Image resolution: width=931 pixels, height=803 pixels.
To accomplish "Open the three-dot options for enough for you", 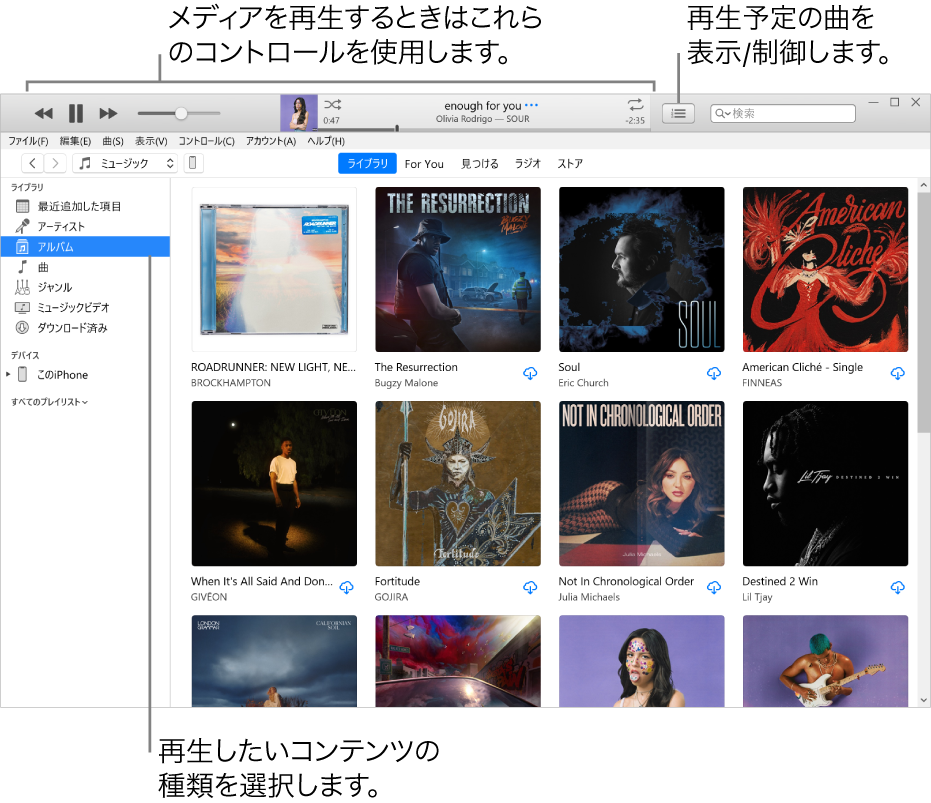I will pyautogui.click(x=531, y=105).
